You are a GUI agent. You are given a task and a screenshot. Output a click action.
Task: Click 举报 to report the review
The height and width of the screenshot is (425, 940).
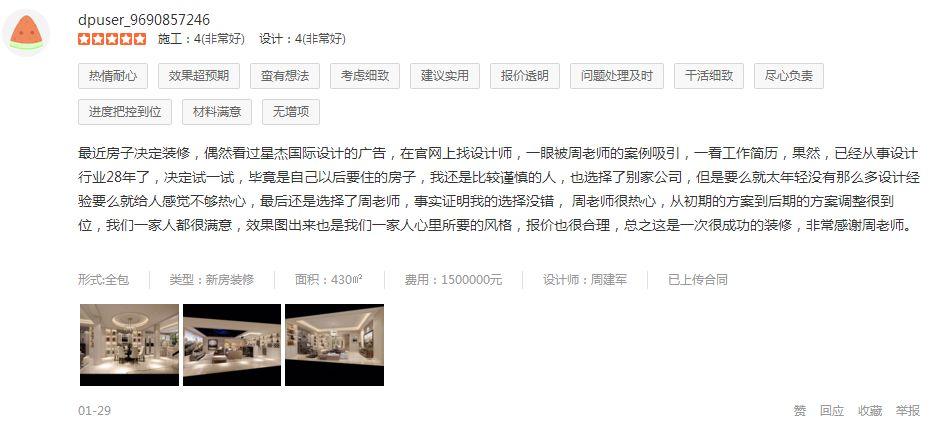point(908,411)
